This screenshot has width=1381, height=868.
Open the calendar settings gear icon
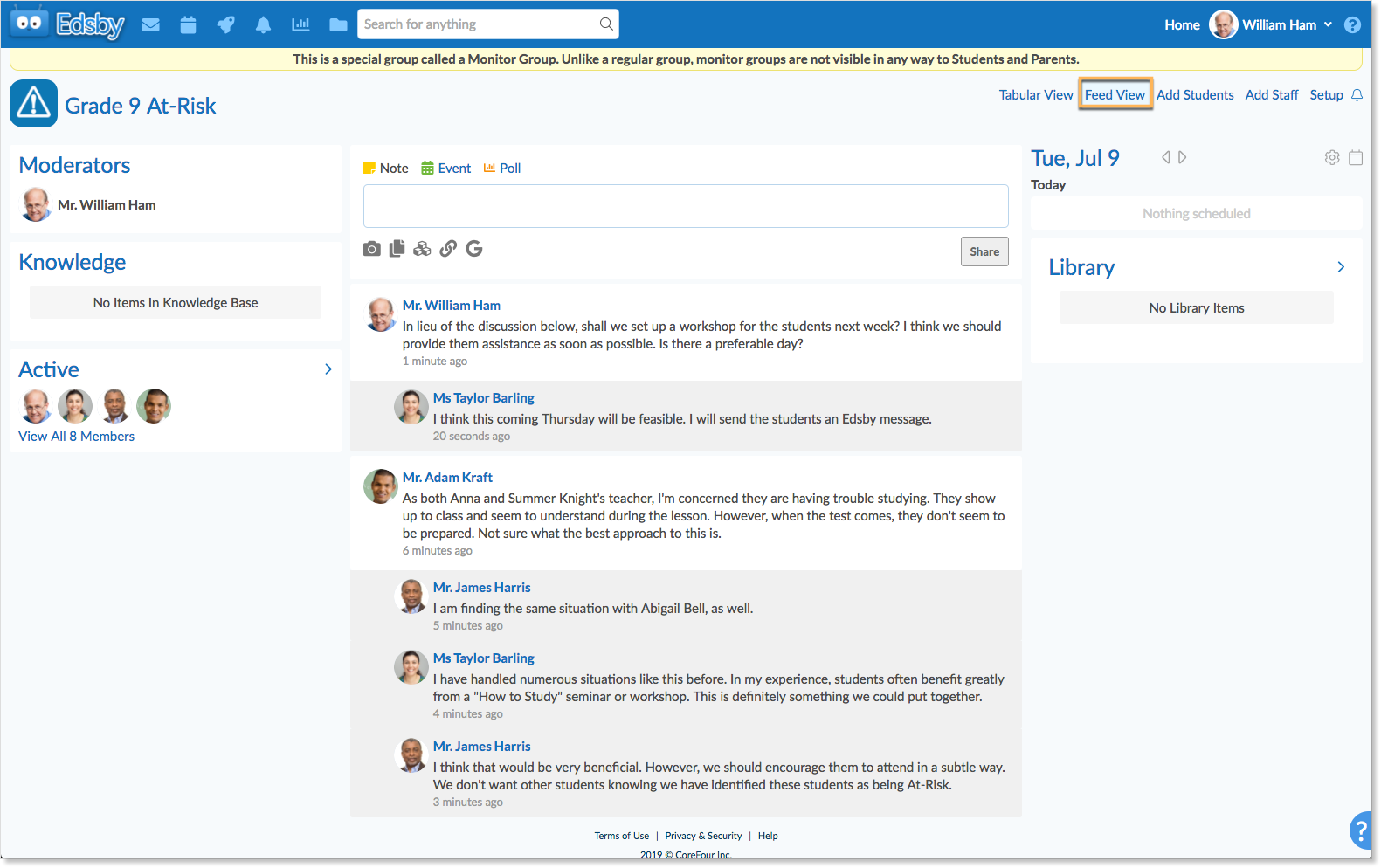coord(1332,158)
